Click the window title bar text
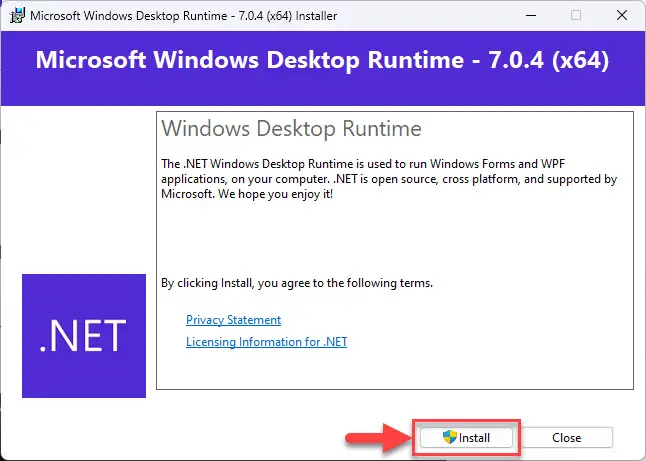The height and width of the screenshot is (461, 646). tap(184, 16)
